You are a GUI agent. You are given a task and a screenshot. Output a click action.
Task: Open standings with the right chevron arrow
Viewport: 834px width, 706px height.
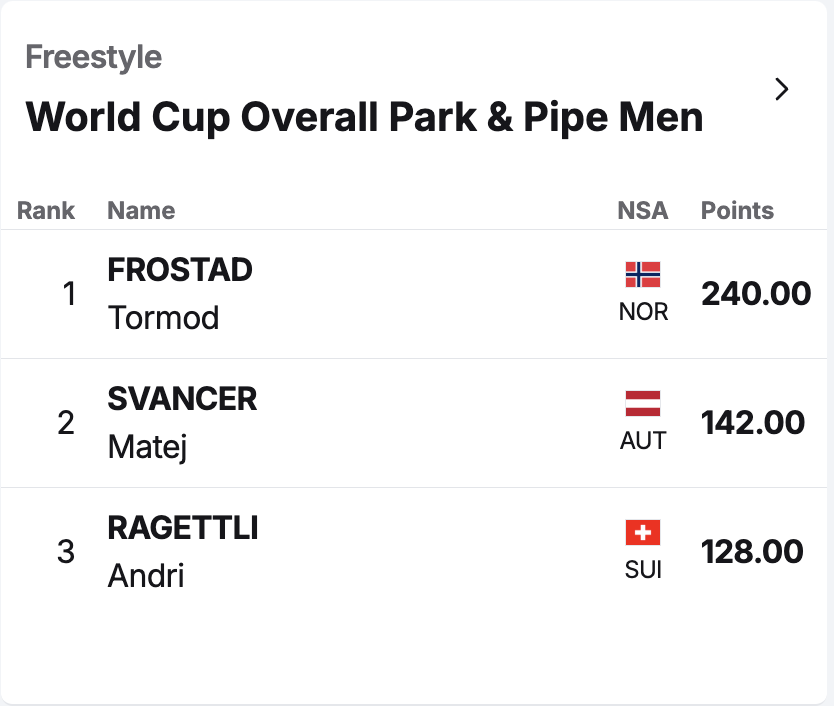[x=782, y=90]
